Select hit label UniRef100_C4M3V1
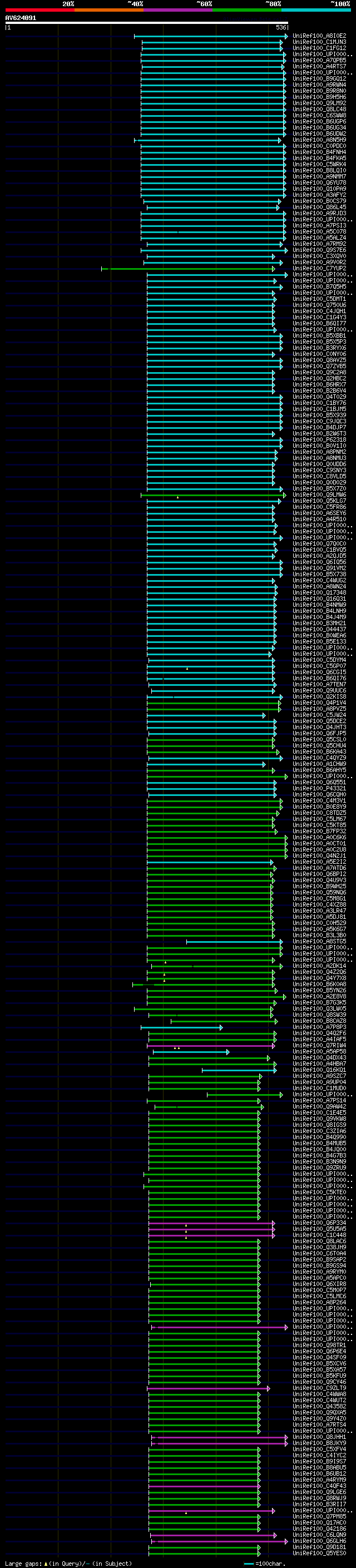 319,800
